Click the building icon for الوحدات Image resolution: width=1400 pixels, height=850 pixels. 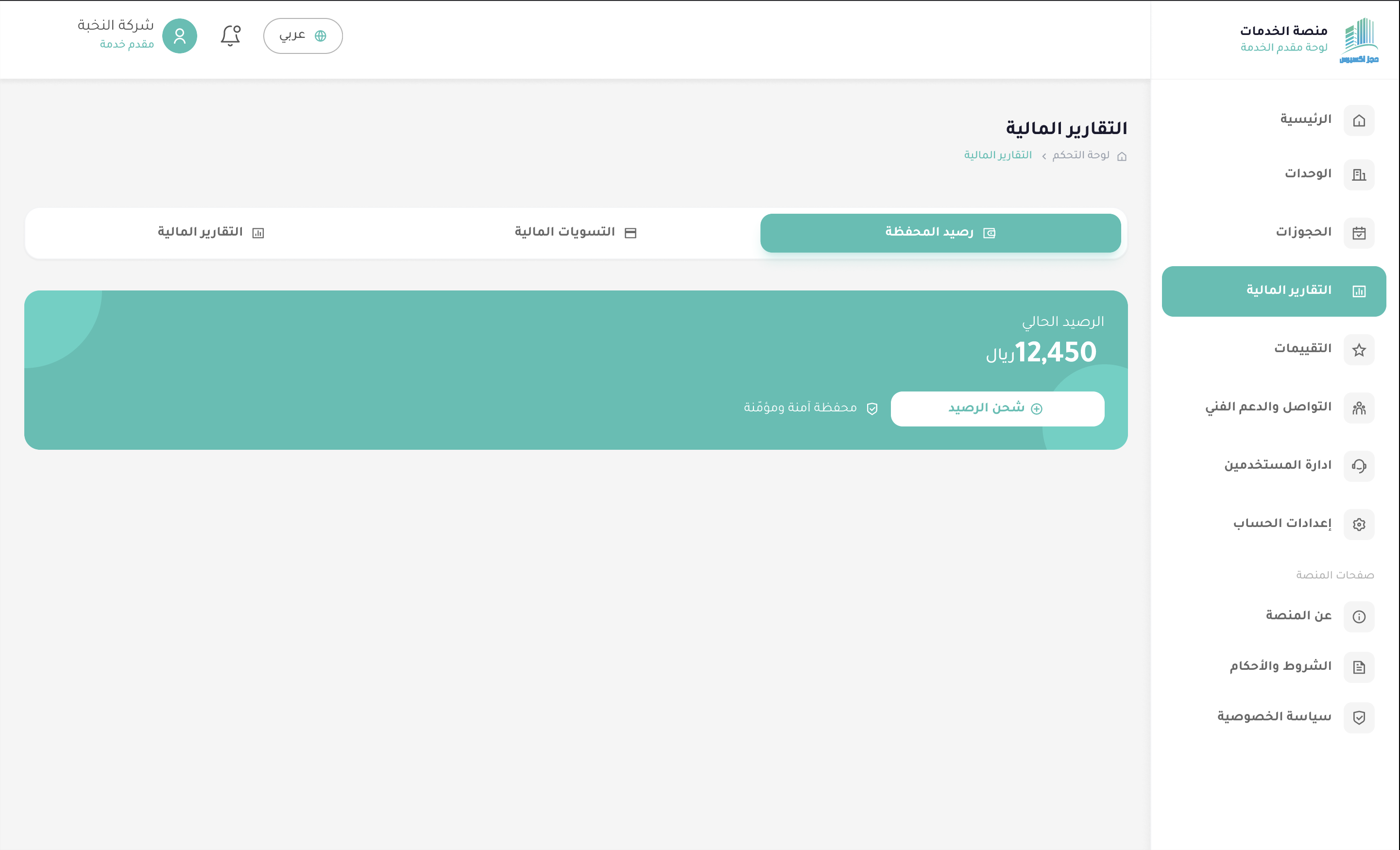pyautogui.click(x=1359, y=175)
